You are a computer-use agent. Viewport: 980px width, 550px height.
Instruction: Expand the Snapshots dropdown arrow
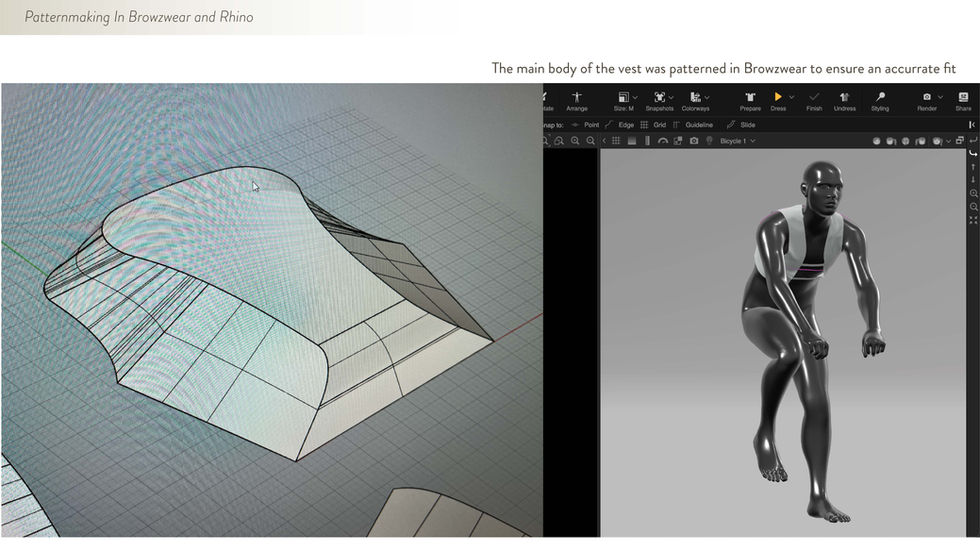(x=671, y=98)
